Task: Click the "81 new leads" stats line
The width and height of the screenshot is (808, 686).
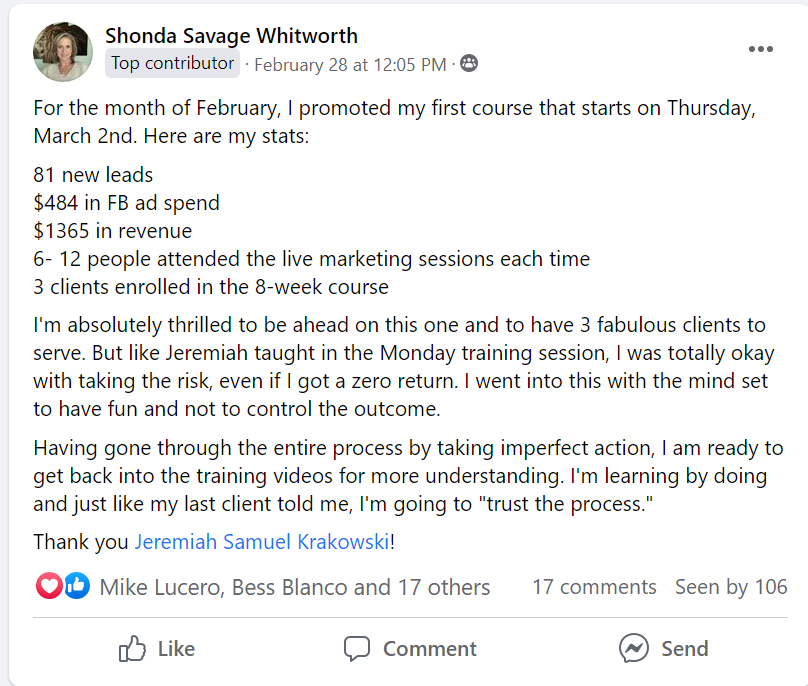Action: (93, 175)
